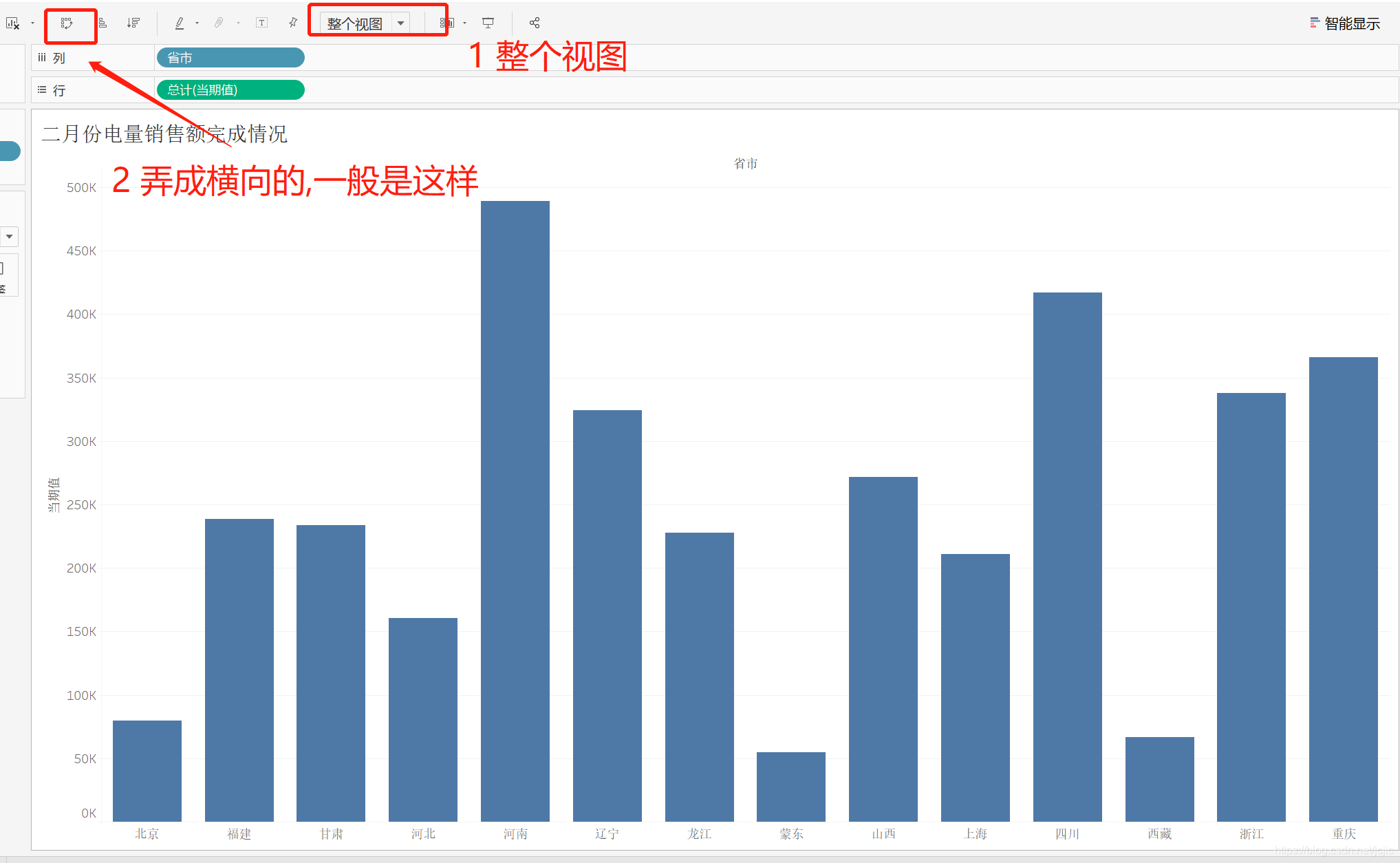Sort descending using the toolbar icon
This screenshot has height=863, width=1400.
pyautogui.click(x=133, y=23)
